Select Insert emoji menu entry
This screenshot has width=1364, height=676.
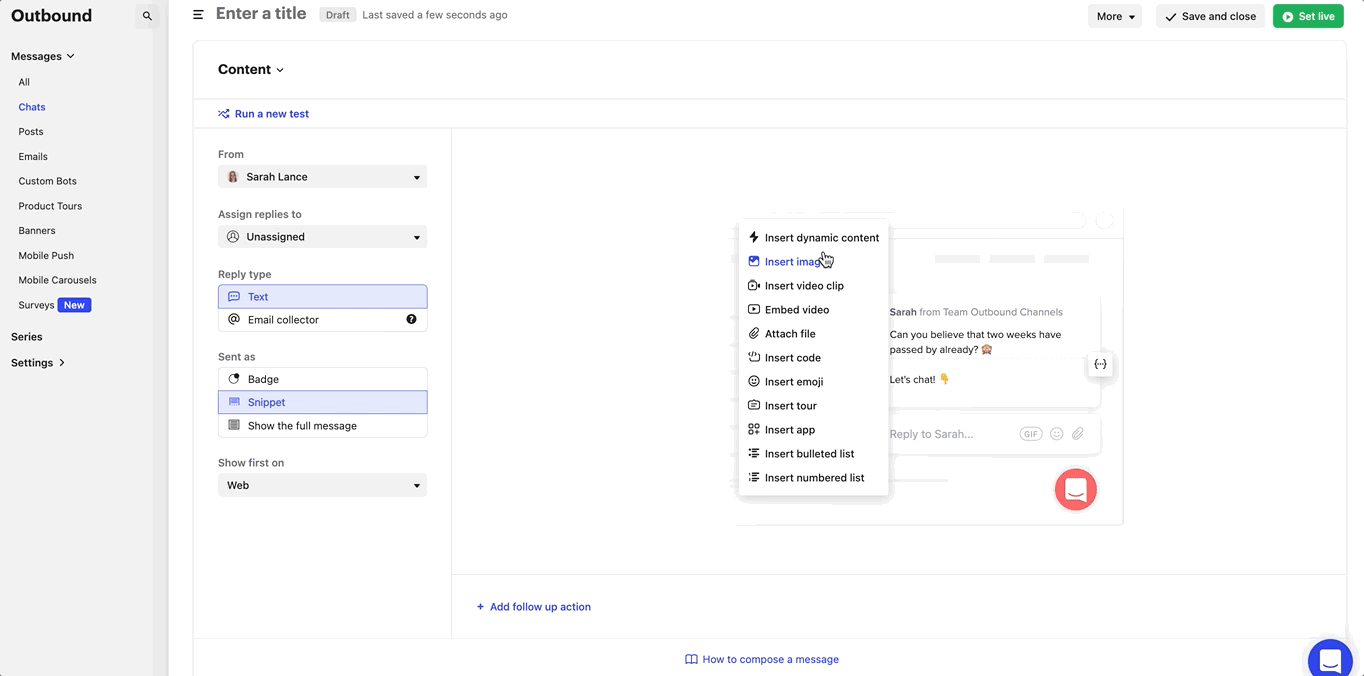tap(793, 382)
